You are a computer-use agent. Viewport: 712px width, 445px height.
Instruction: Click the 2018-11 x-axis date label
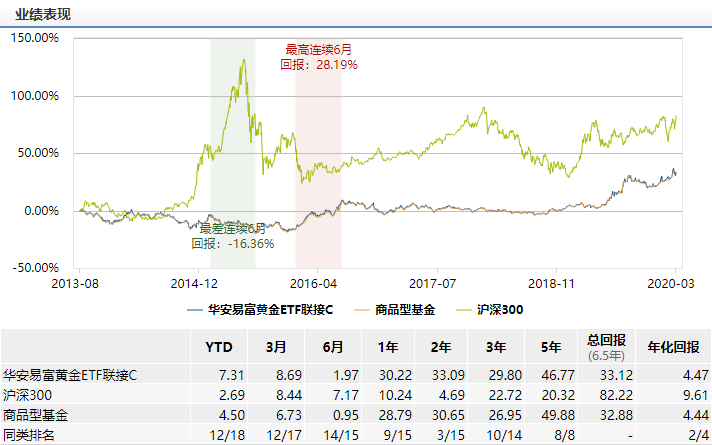tap(551, 284)
